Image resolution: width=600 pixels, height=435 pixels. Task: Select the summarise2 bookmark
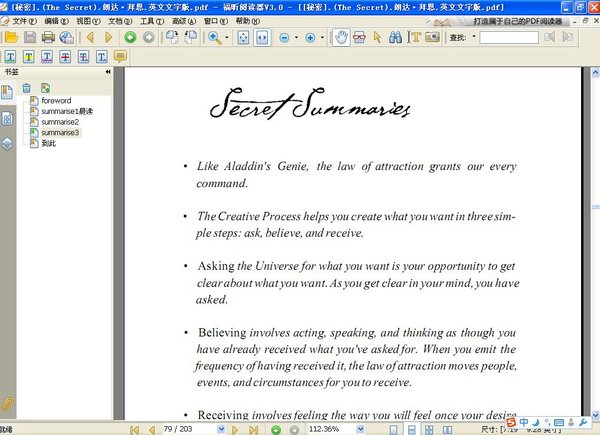click(x=60, y=122)
